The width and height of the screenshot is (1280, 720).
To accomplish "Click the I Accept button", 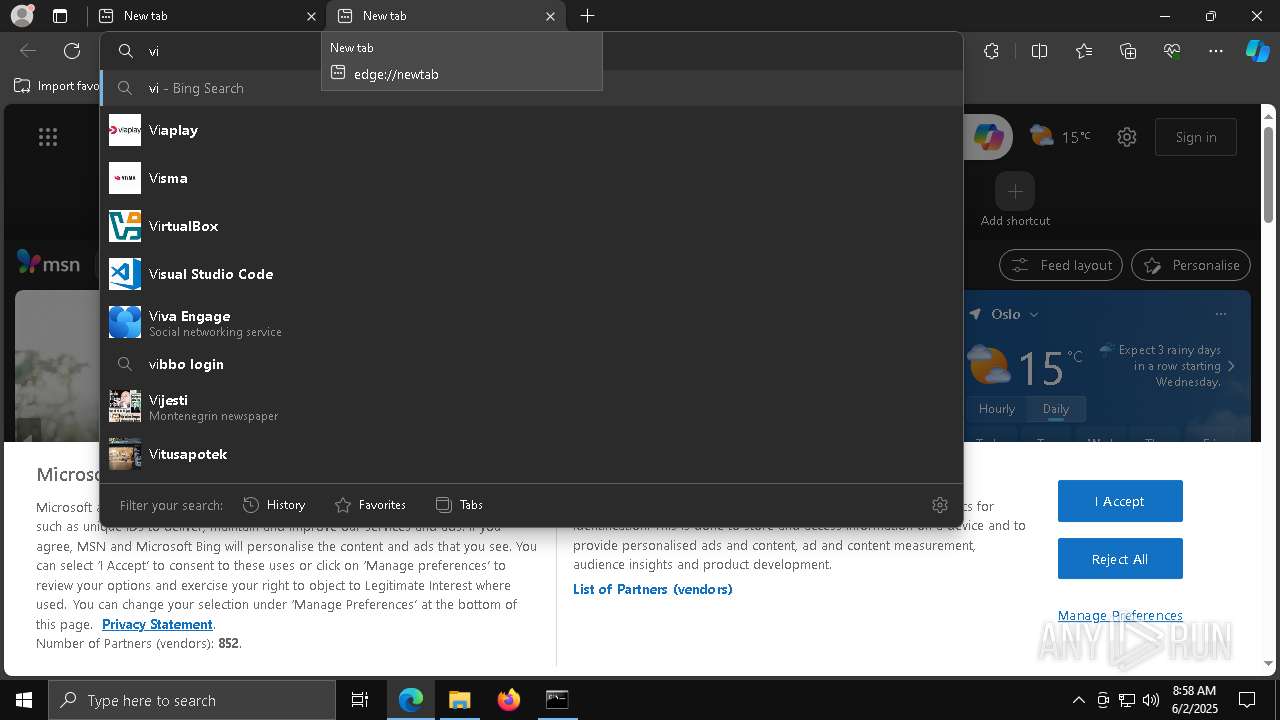I will (x=1120, y=501).
